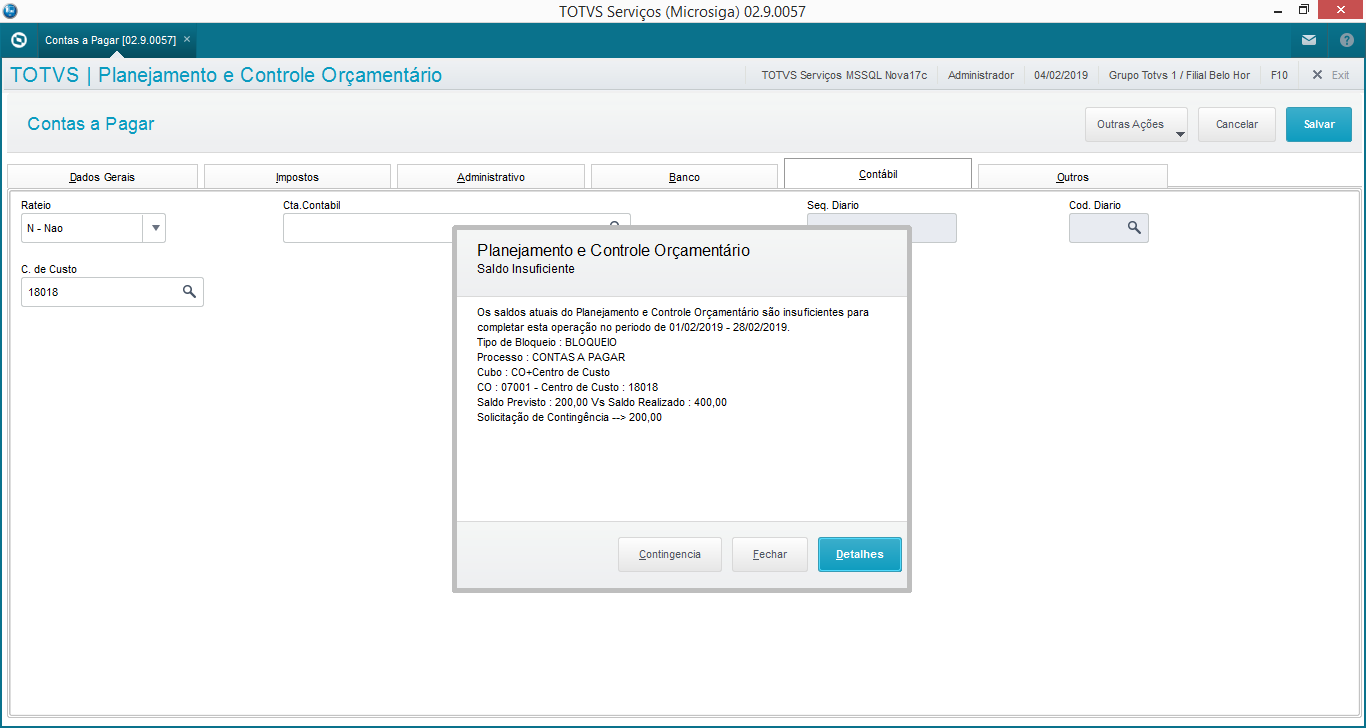1366x728 pixels.
Task: Click the 'Saldo Previsto : 200,00' line
Action: pos(602,402)
